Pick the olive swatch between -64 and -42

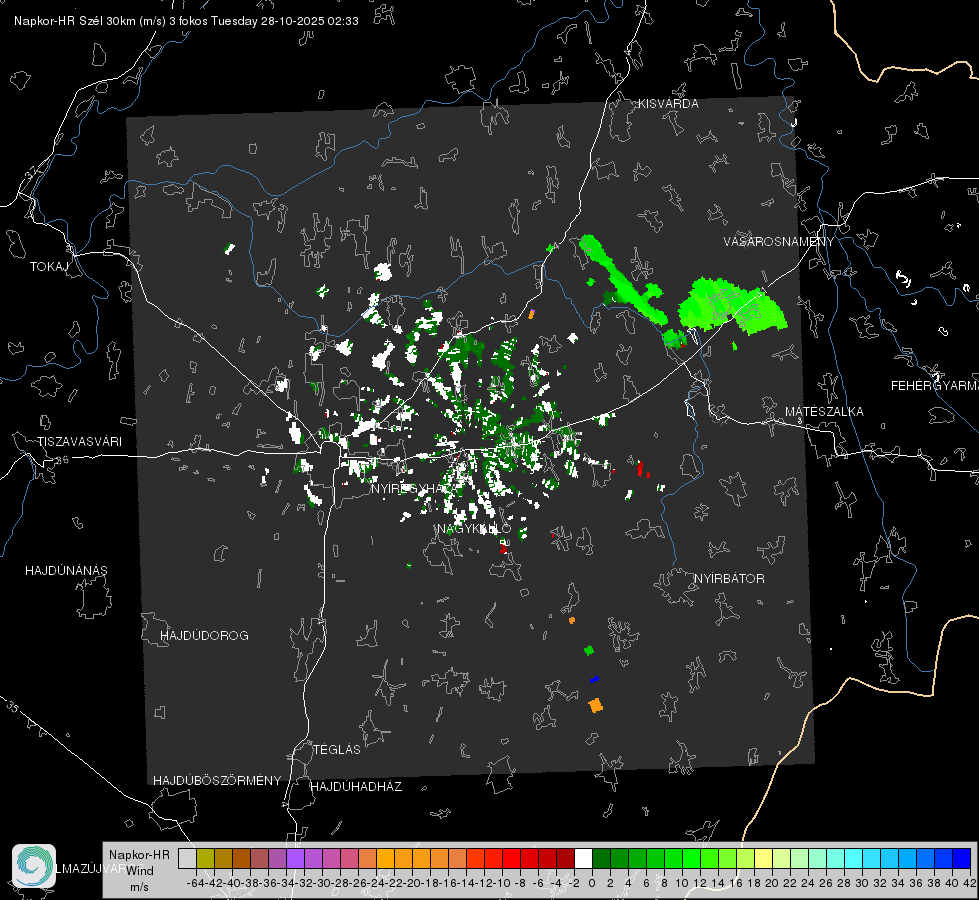coord(205,858)
